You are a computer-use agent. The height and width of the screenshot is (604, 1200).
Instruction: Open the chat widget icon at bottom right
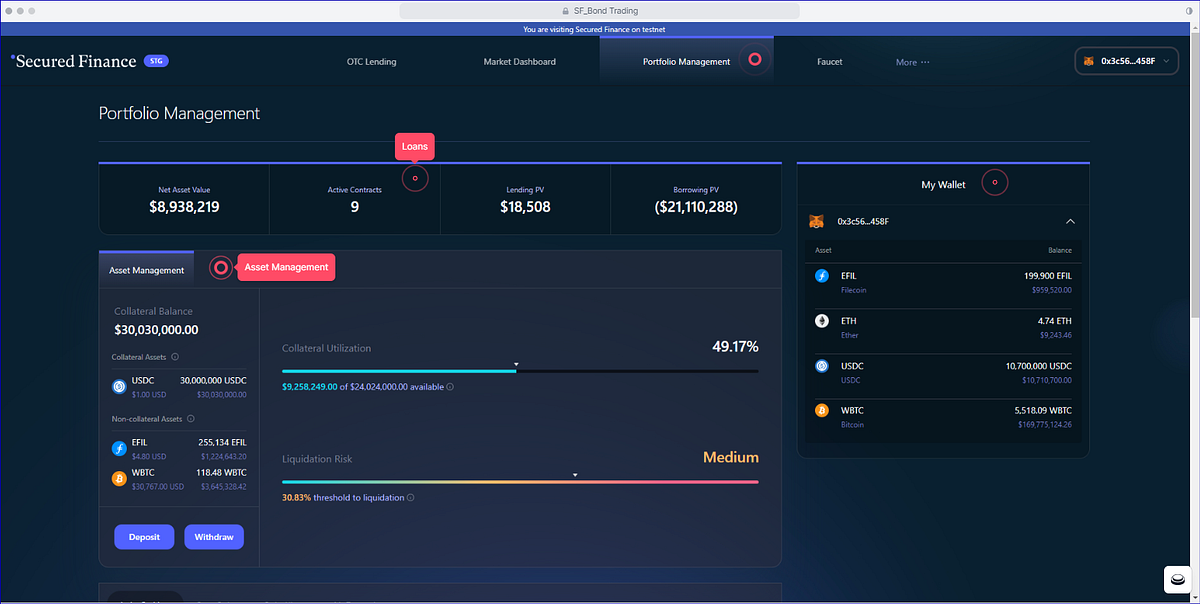[1177, 581]
